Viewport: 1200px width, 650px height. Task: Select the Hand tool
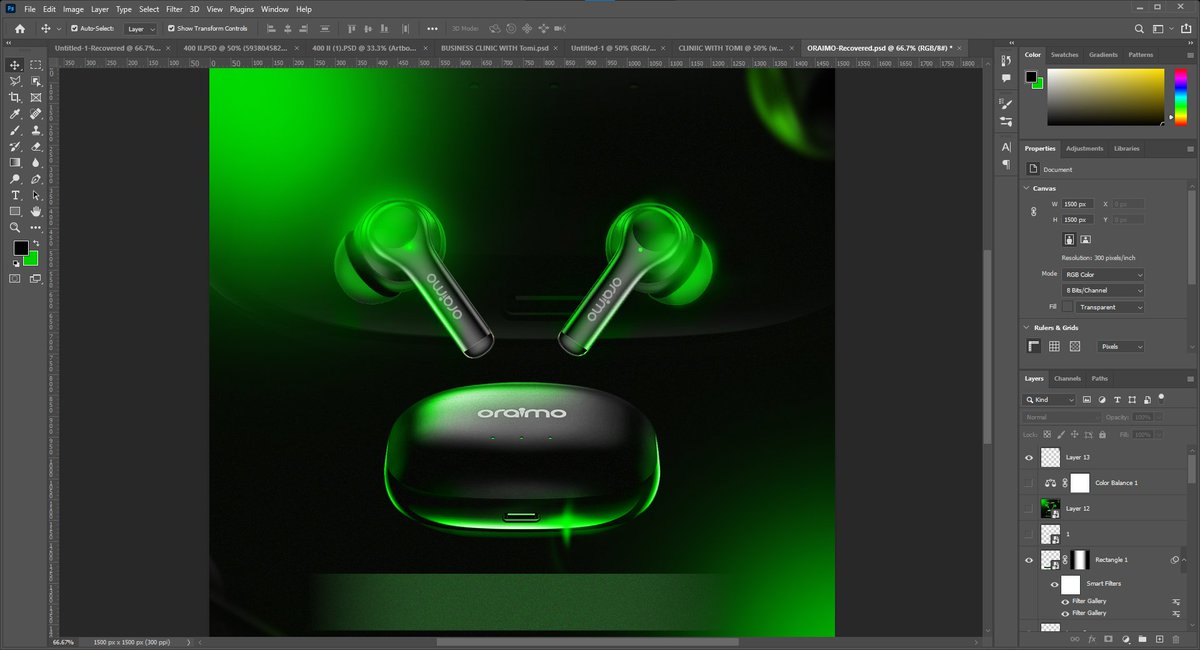36,212
